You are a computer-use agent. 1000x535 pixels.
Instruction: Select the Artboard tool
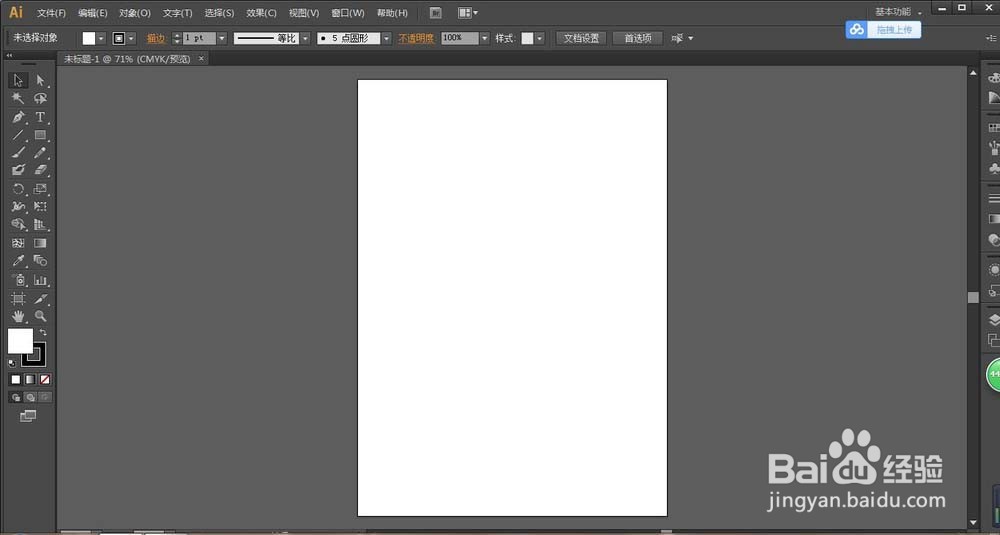coord(18,298)
